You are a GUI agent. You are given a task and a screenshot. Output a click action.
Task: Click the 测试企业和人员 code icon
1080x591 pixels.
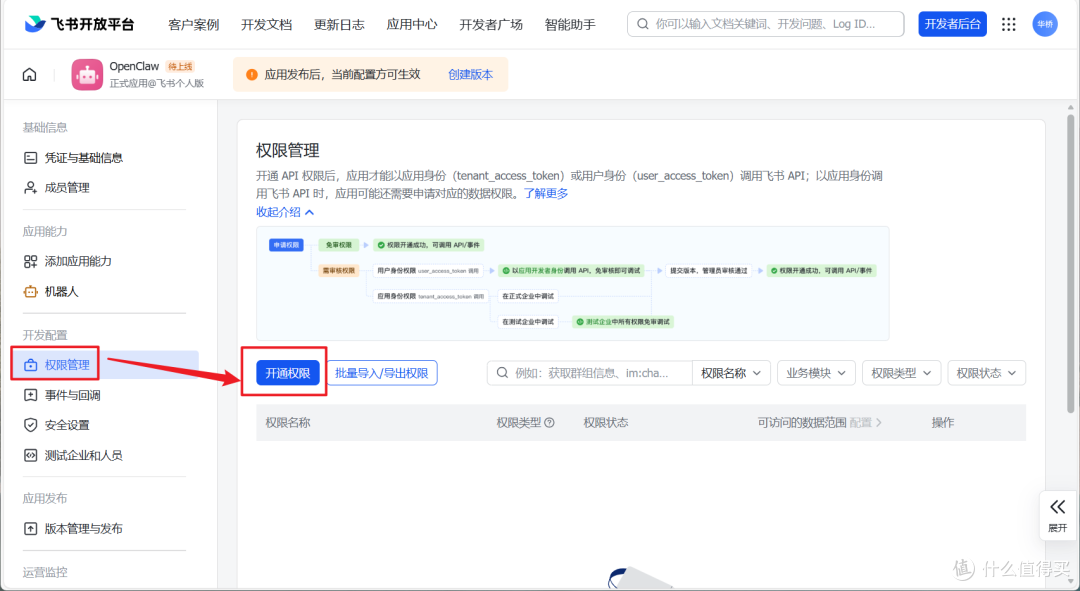pyautogui.click(x=30, y=455)
